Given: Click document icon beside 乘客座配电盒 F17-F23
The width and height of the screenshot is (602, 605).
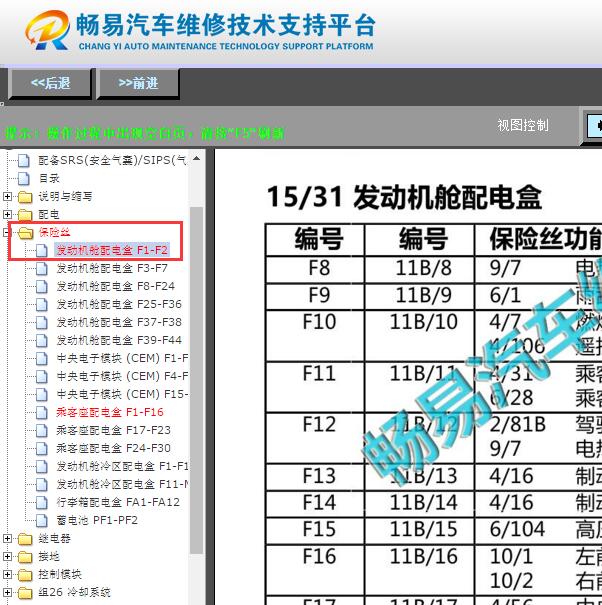Looking at the screenshot, I should pyautogui.click(x=42, y=431).
